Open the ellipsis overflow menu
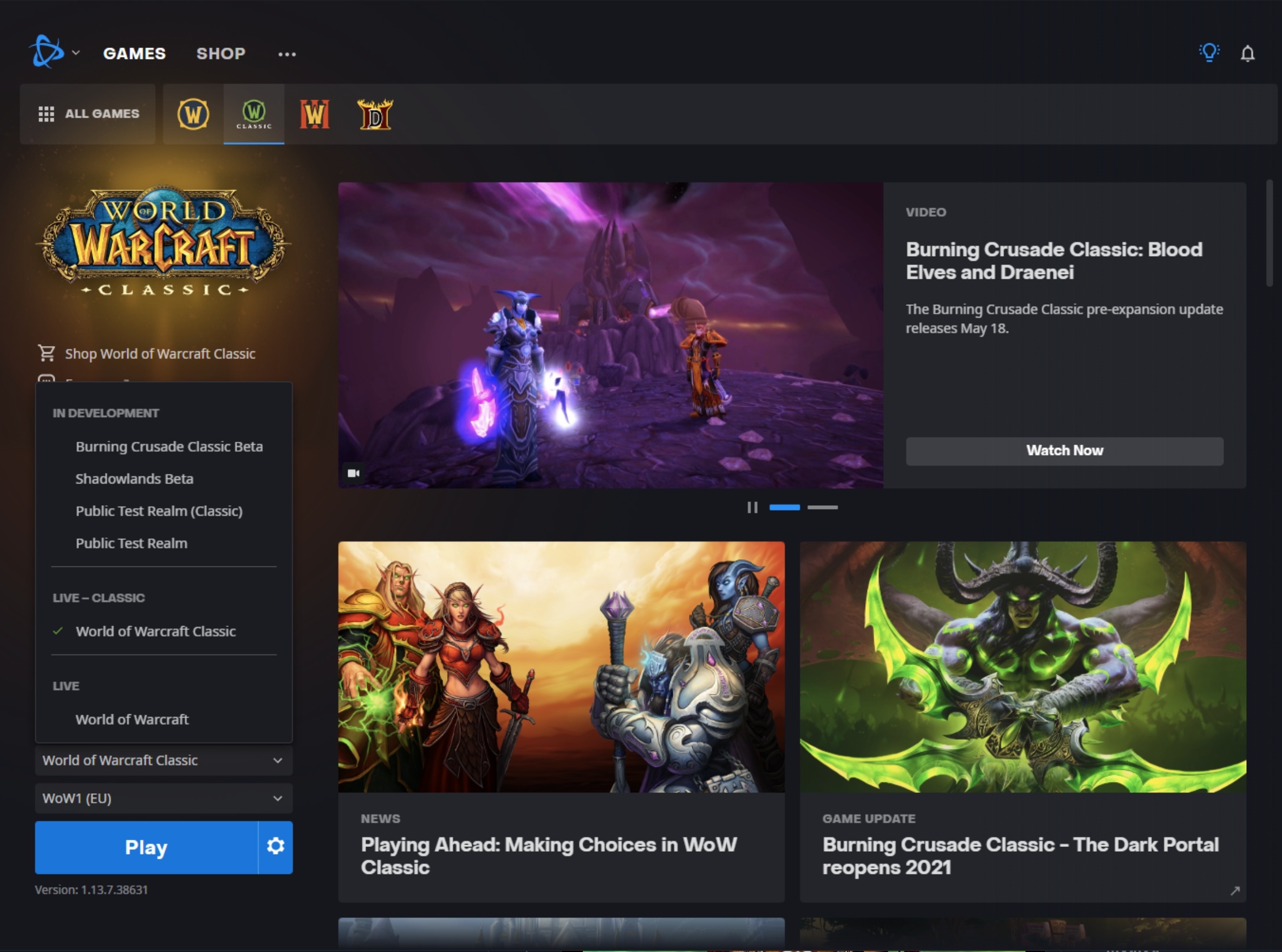1282x952 pixels. [287, 54]
